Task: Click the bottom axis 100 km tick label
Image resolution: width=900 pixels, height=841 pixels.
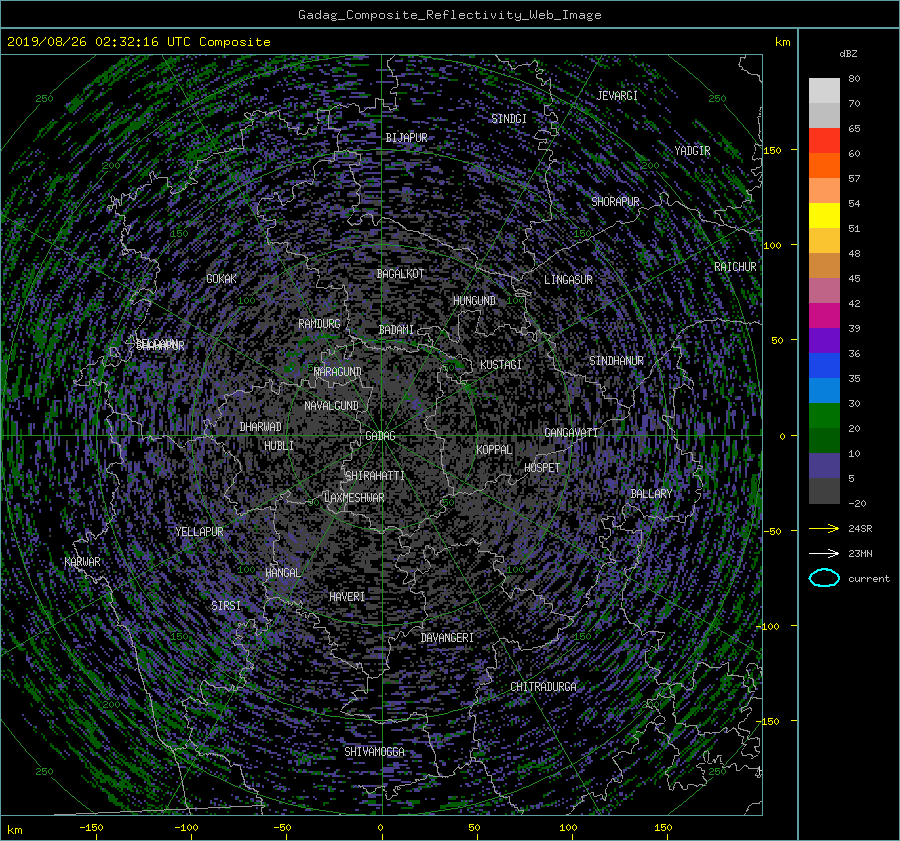Action: (x=568, y=827)
